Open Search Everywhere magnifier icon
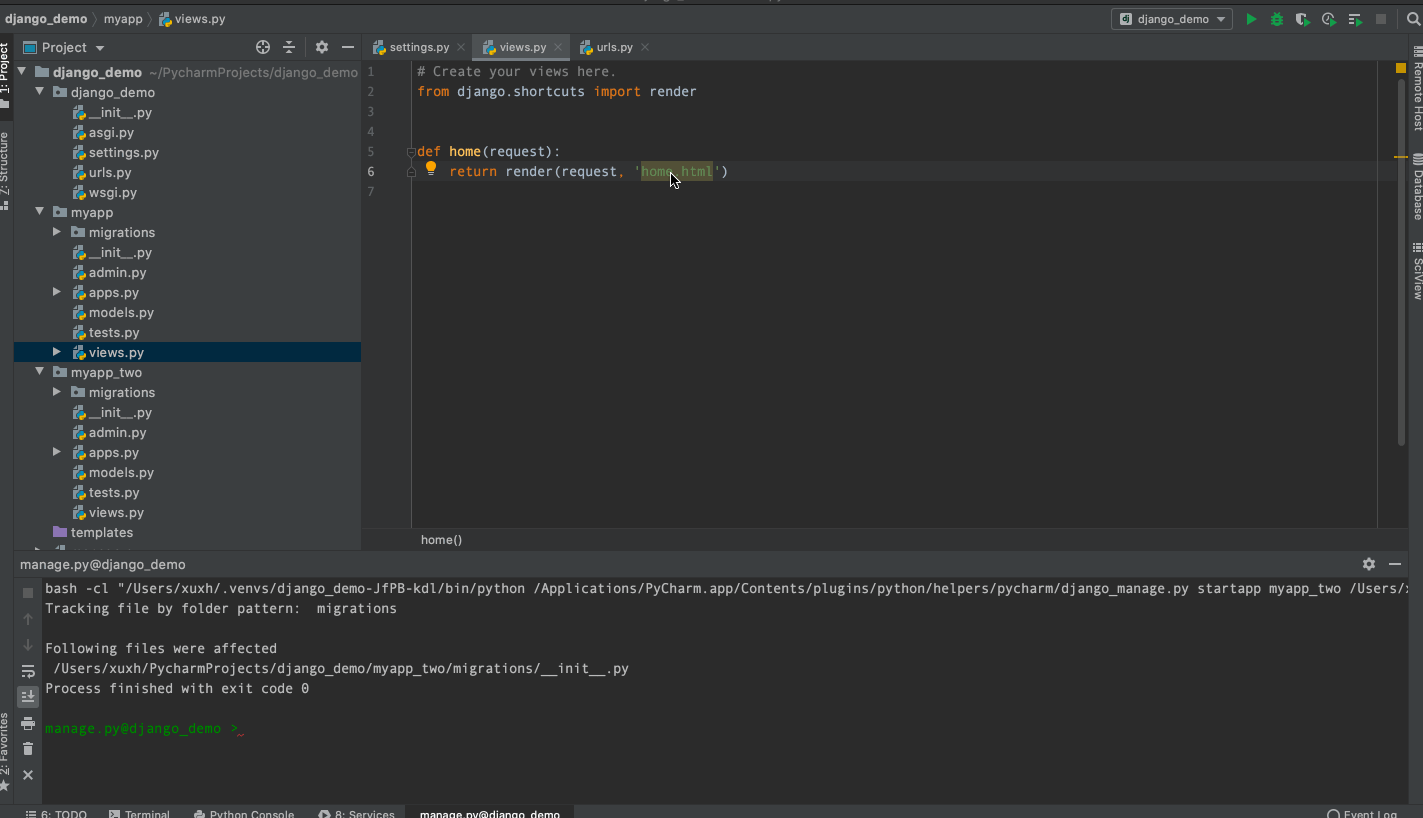1423x818 pixels. click(1413, 19)
